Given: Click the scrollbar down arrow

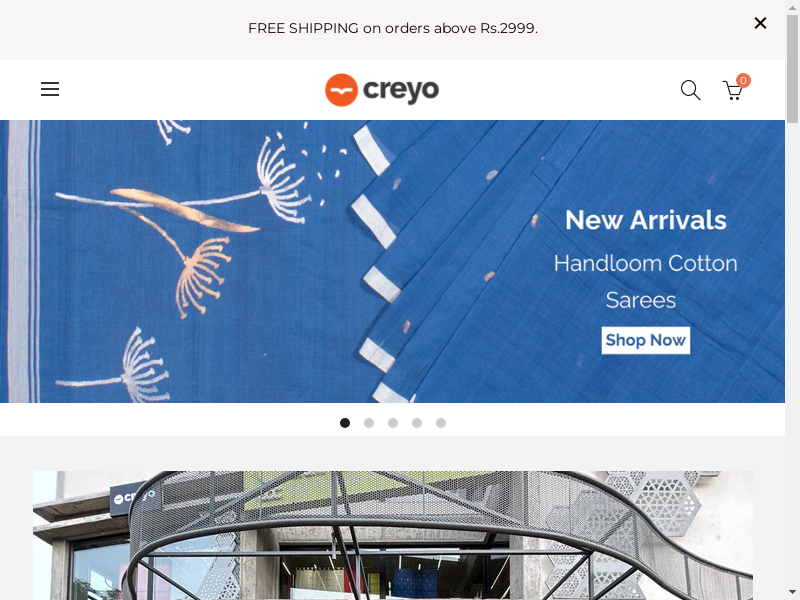Looking at the screenshot, I should (792, 593).
